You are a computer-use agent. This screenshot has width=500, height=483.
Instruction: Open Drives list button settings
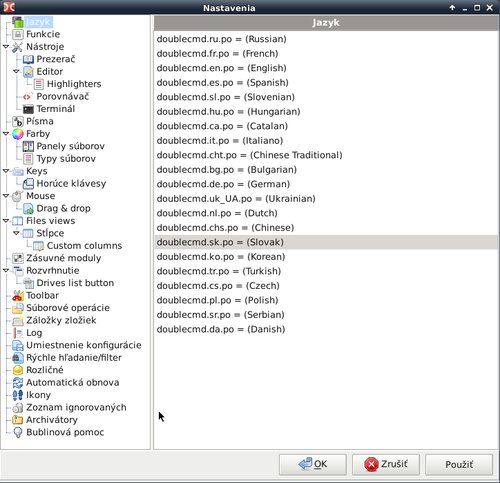coord(75,283)
